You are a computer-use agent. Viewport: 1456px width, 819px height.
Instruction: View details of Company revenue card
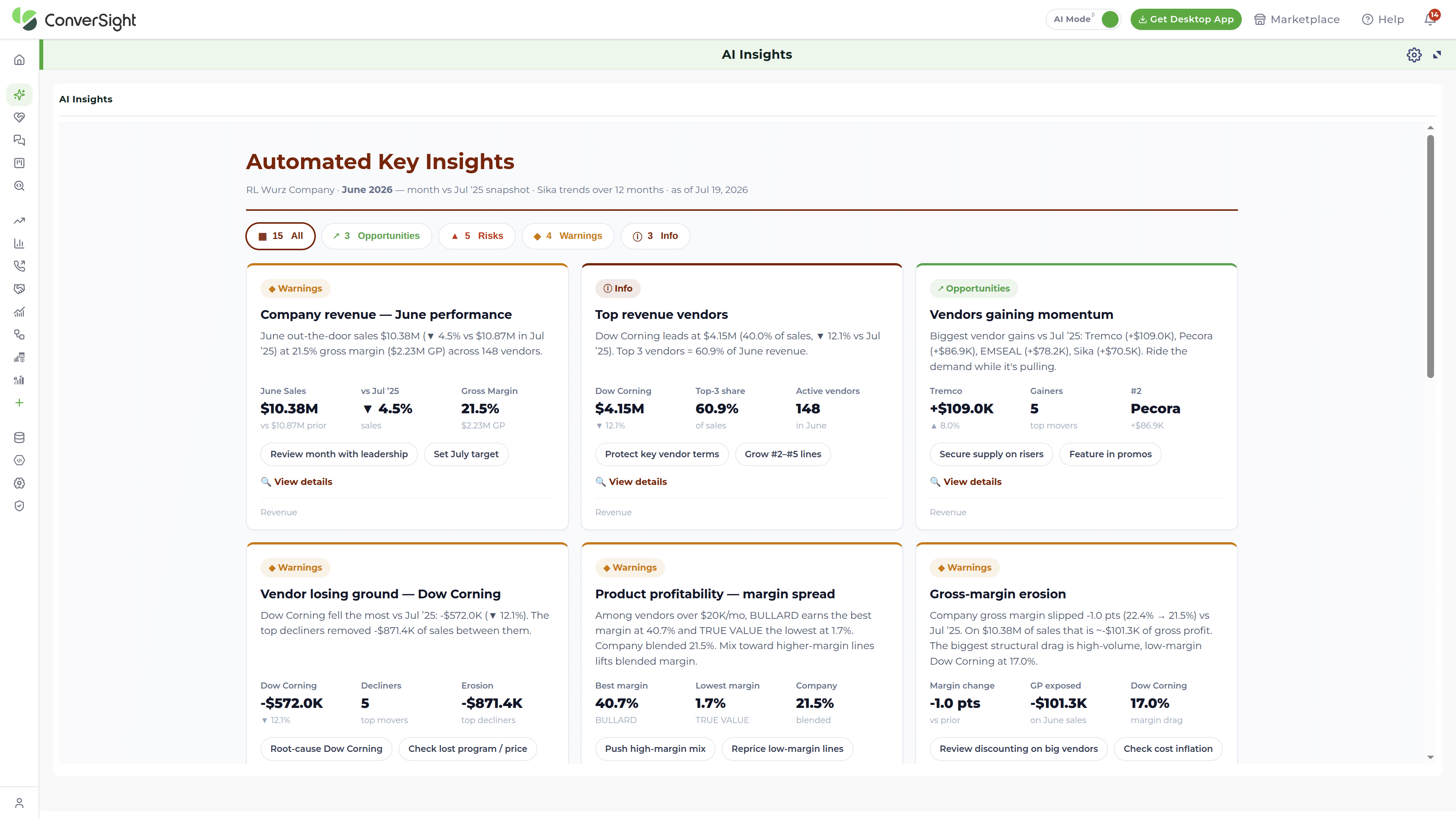click(297, 482)
